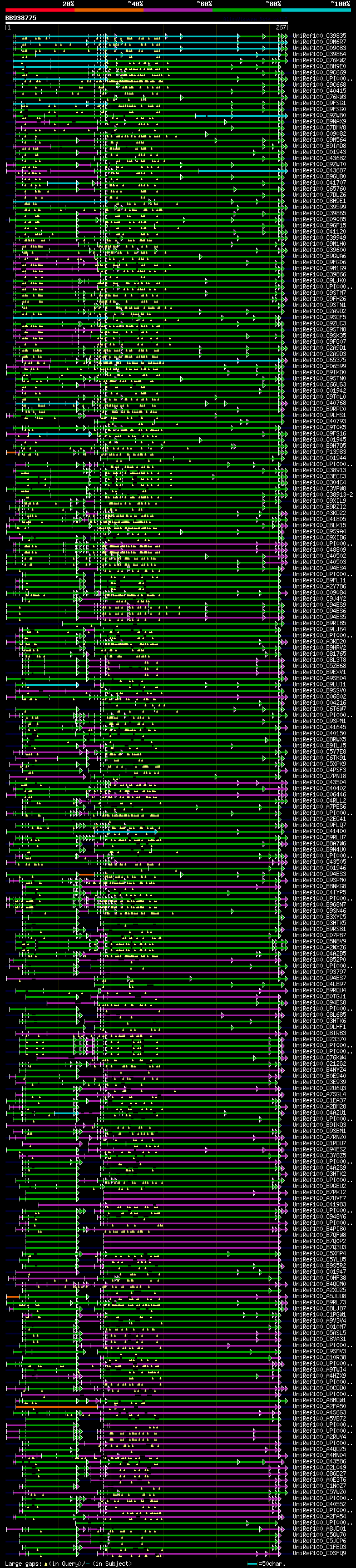Viewport: 356px width, 1568px height.
Task: Click the query name BB938775
Action: pyautogui.click(x=21, y=18)
